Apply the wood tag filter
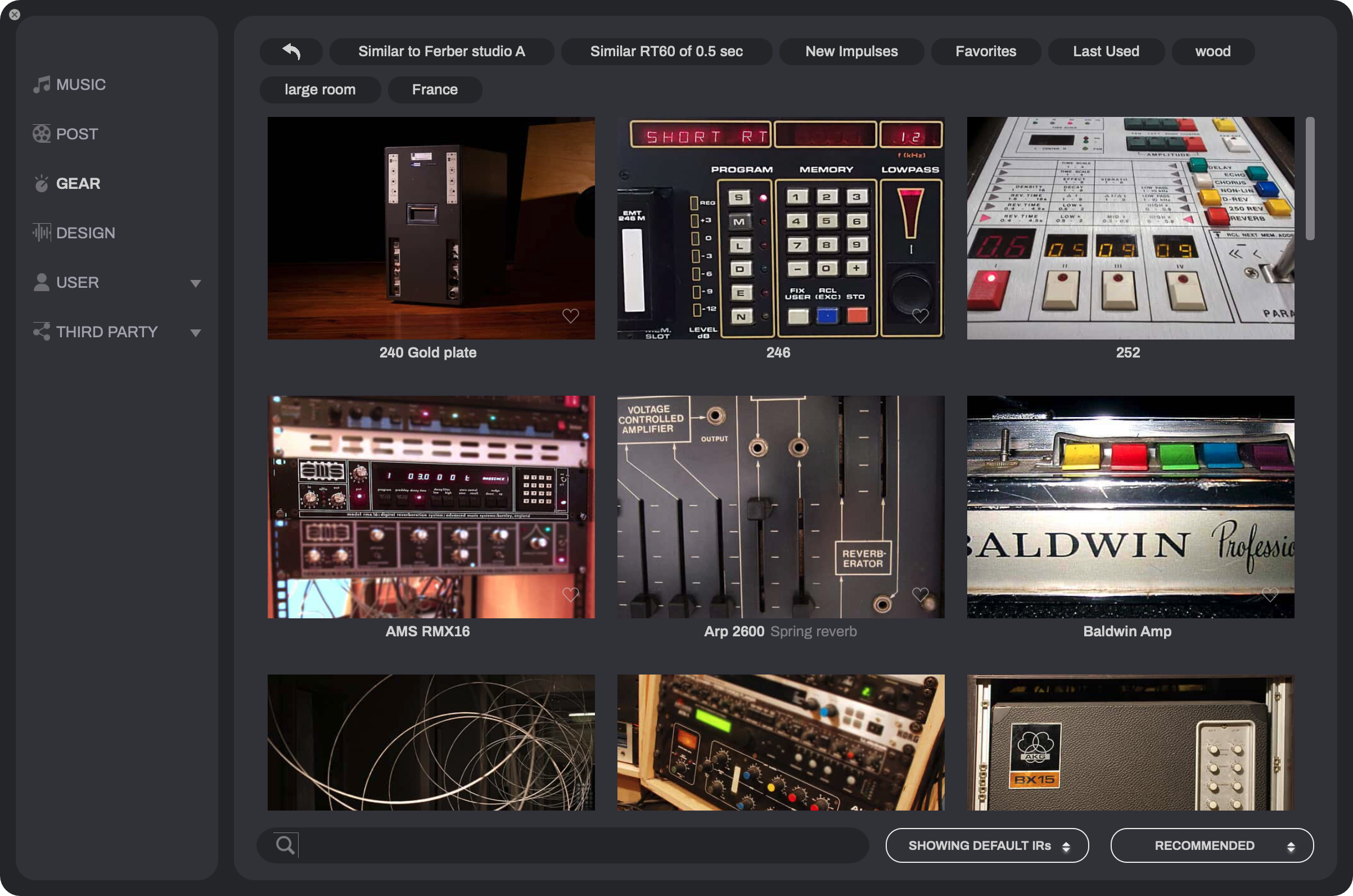 coord(1213,51)
